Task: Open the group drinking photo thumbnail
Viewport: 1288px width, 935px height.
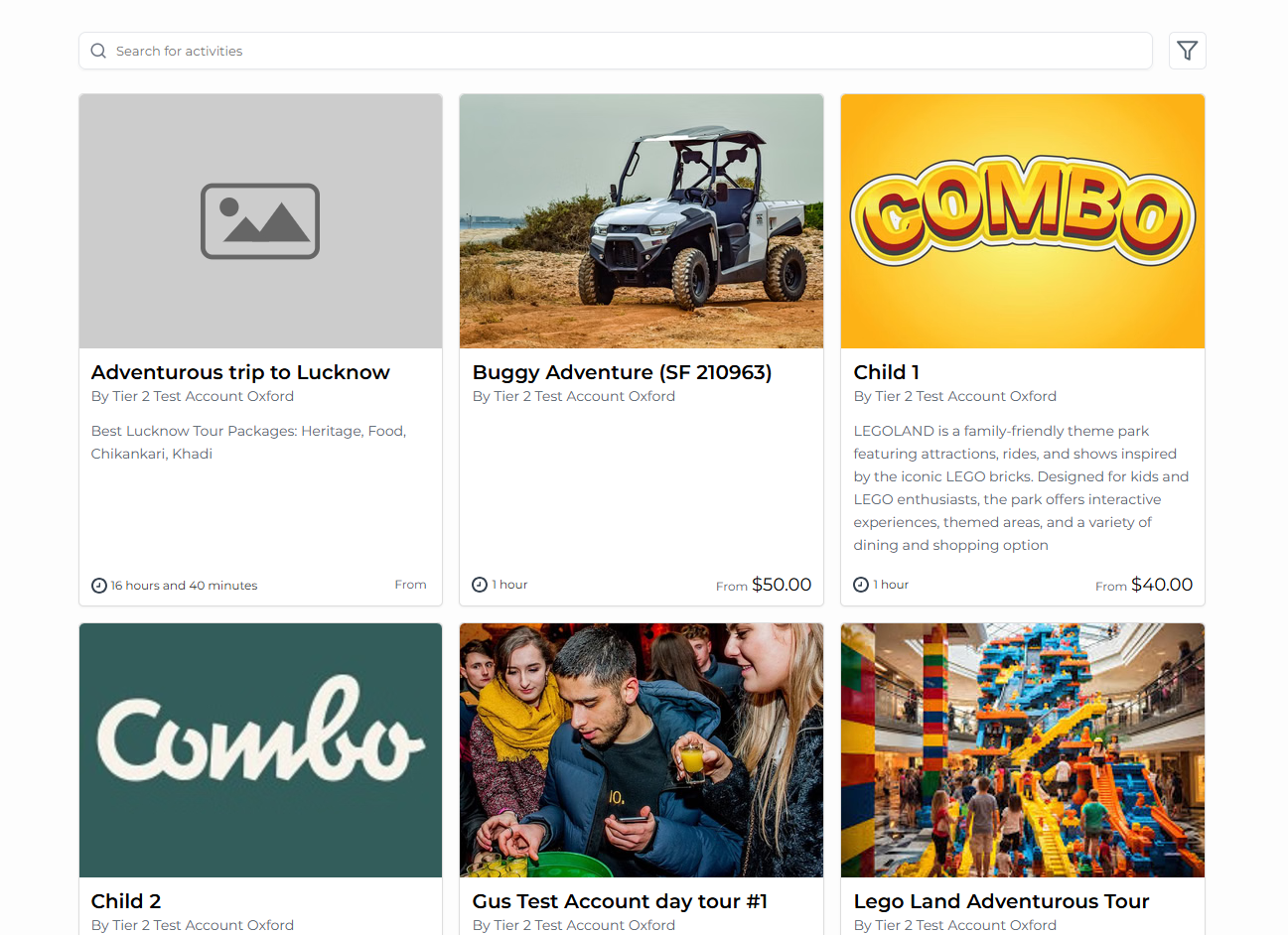Action: [x=642, y=750]
